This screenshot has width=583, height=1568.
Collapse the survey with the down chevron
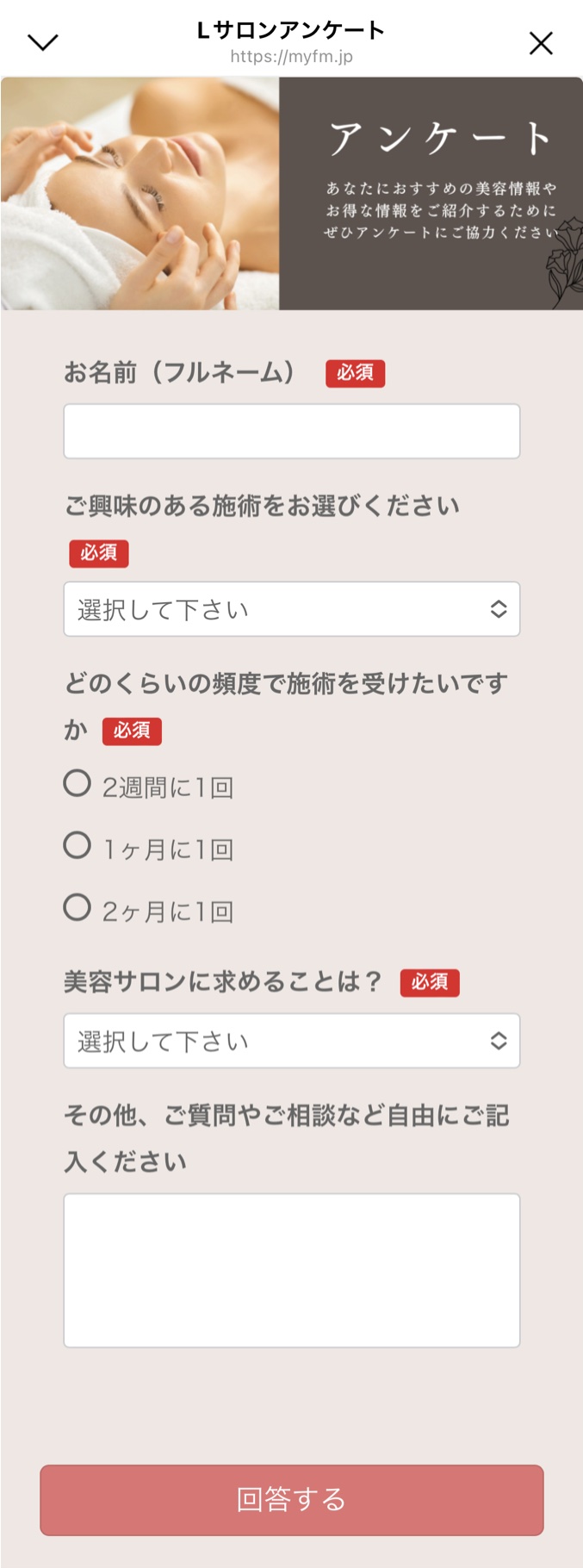tap(41, 41)
